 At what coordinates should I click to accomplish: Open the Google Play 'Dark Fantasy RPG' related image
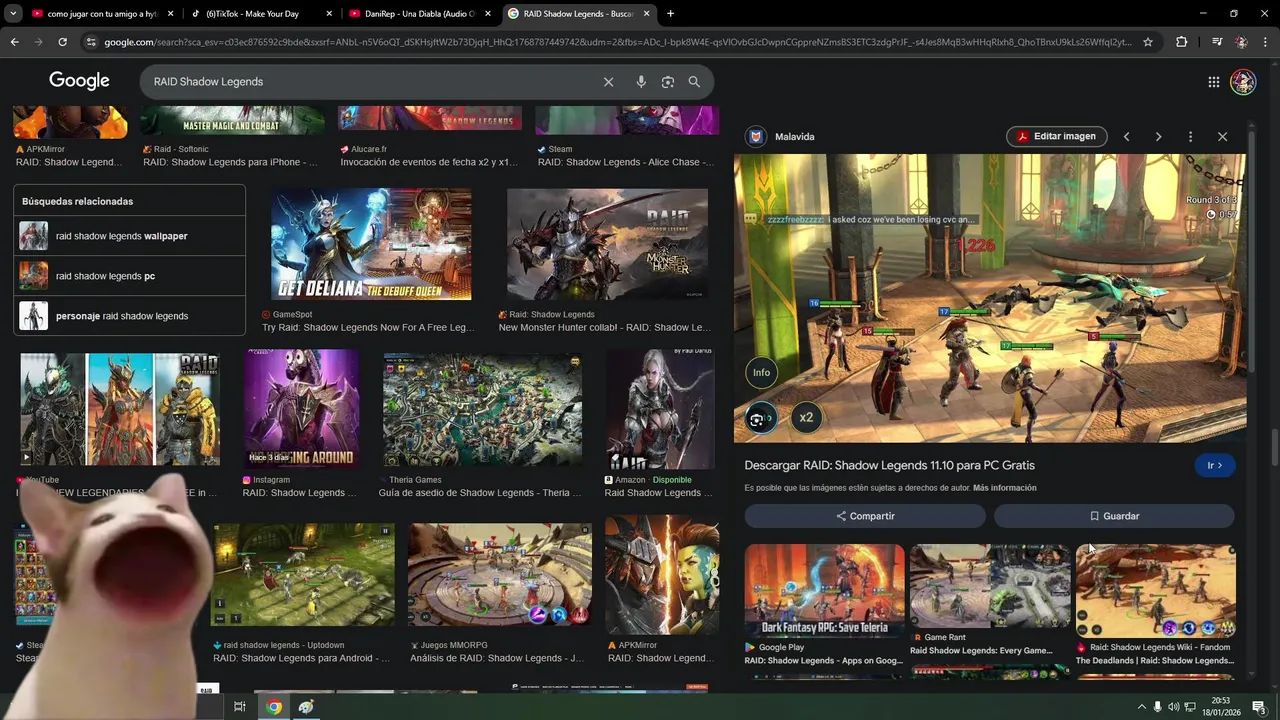pos(824,591)
